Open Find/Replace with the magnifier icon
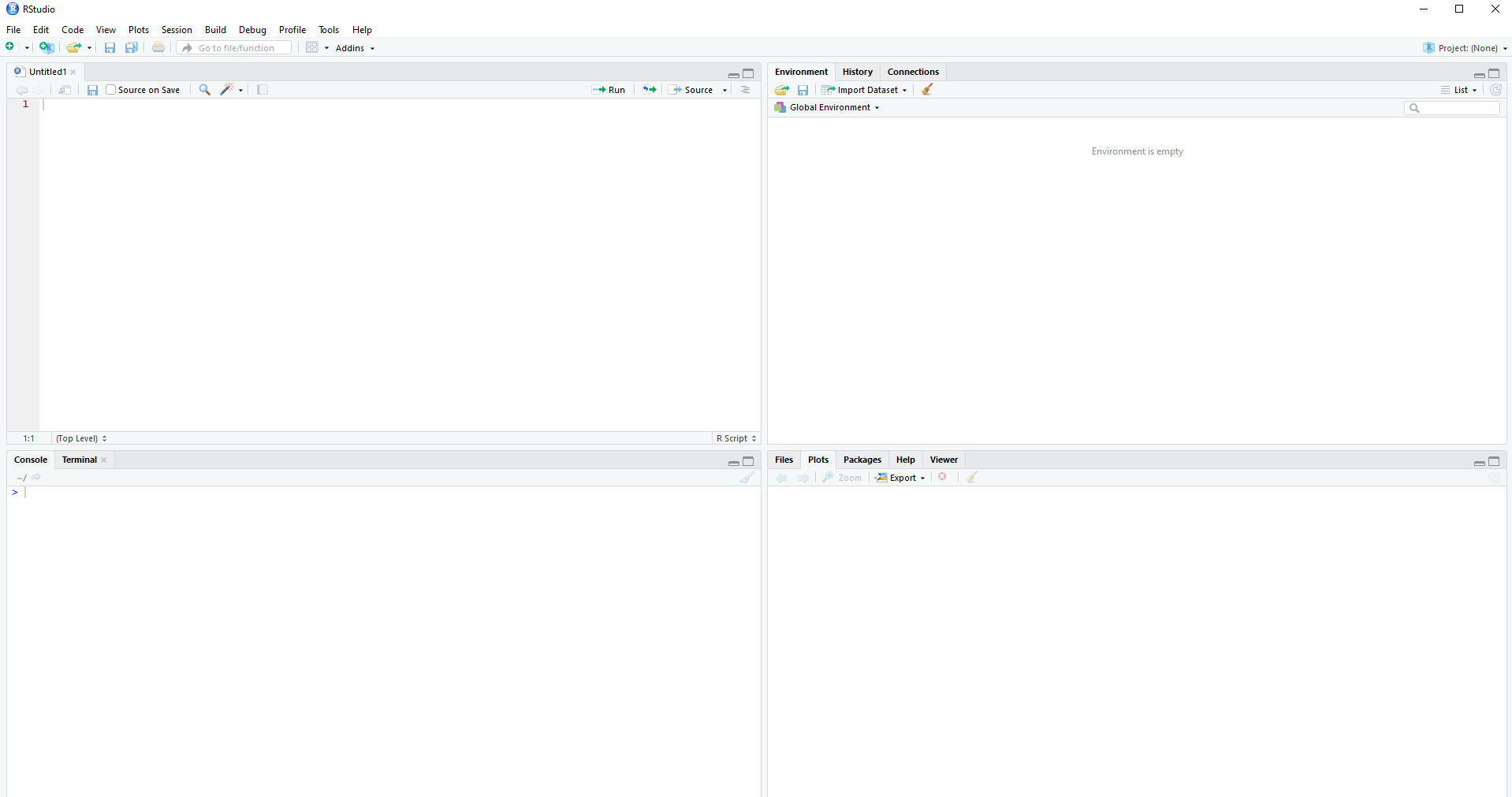 point(205,90)
